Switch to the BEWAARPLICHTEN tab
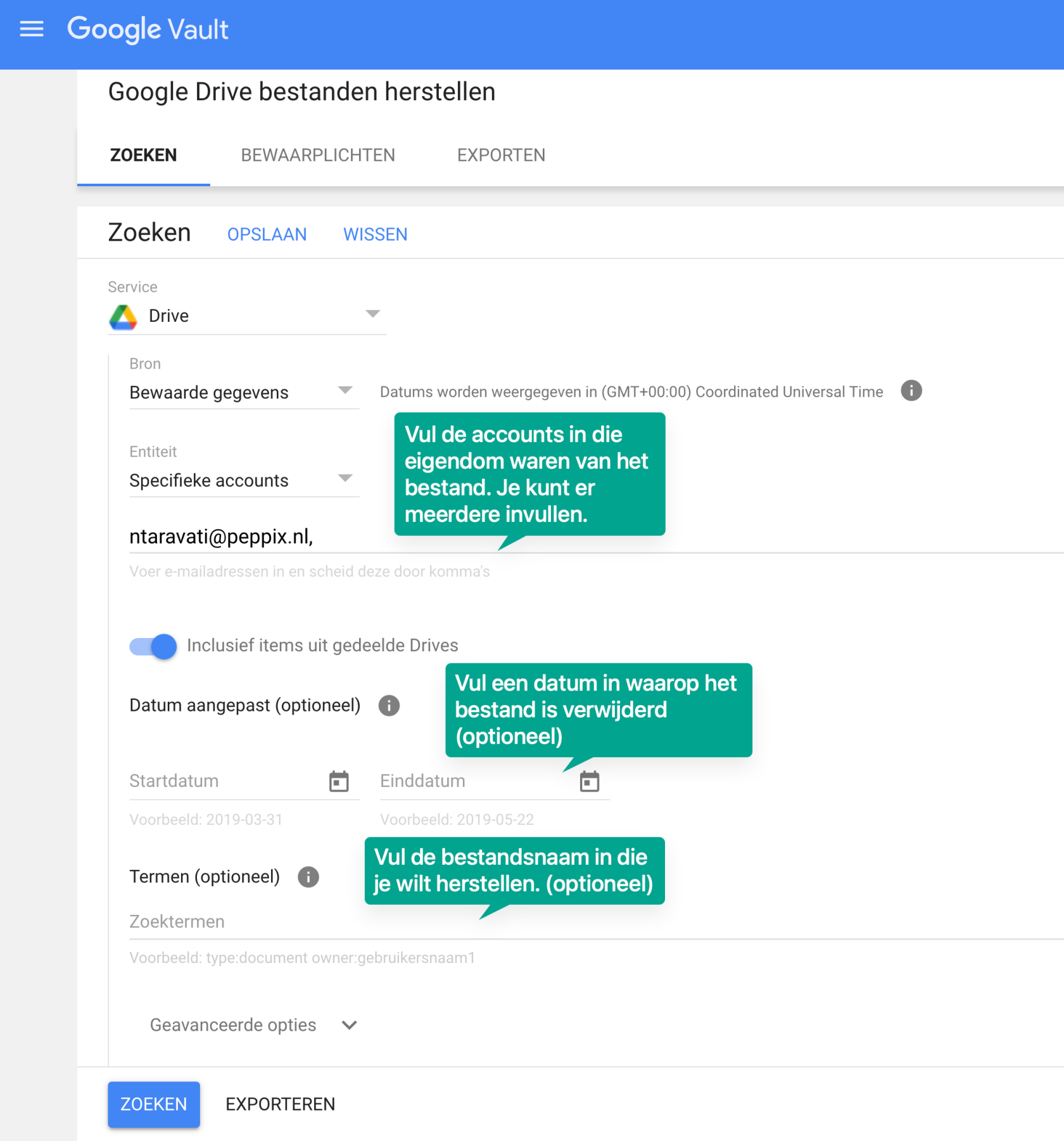This screenshot has height=1141, width=1064. coord(318,155)
